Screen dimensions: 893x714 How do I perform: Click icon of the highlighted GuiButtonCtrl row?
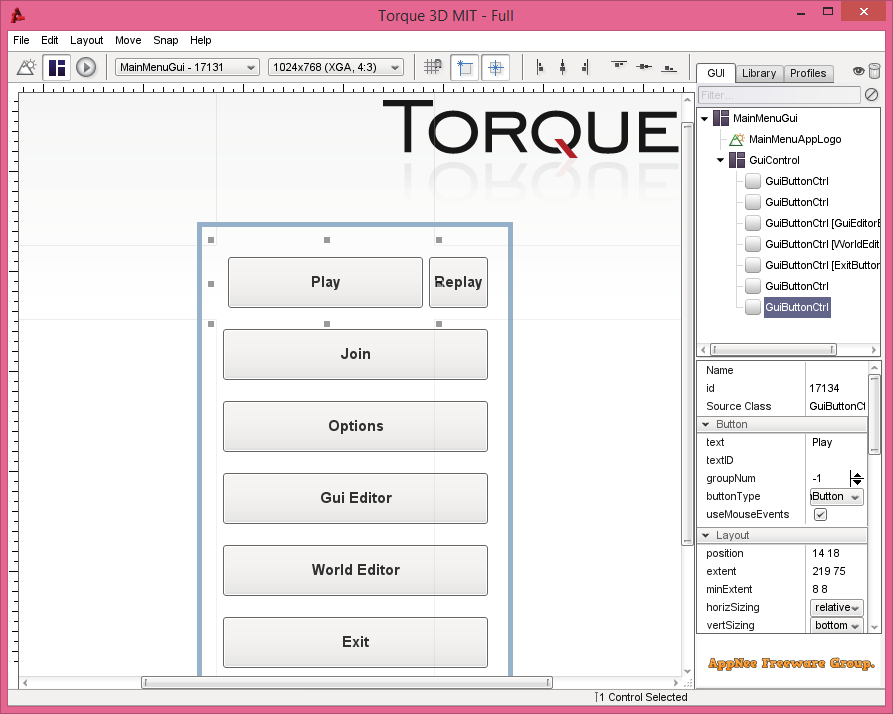tap(753, 307)
